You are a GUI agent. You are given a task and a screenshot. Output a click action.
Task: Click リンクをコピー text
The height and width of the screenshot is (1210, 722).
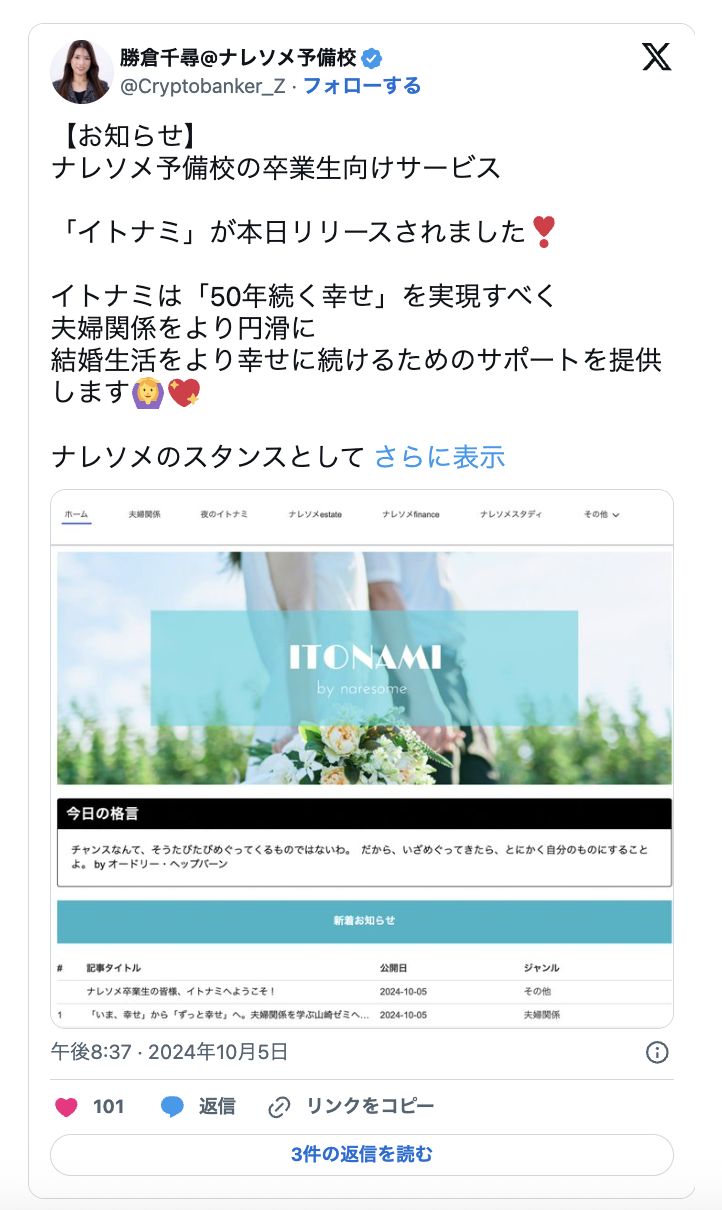pyautogui.click(x=370, y=1106)
